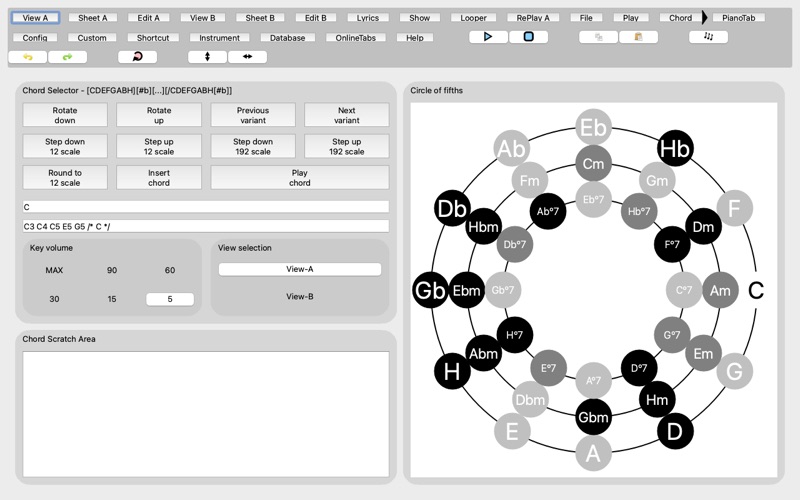Set key volume to 30
Screen dimensions: 800x500
click(54, 299)
